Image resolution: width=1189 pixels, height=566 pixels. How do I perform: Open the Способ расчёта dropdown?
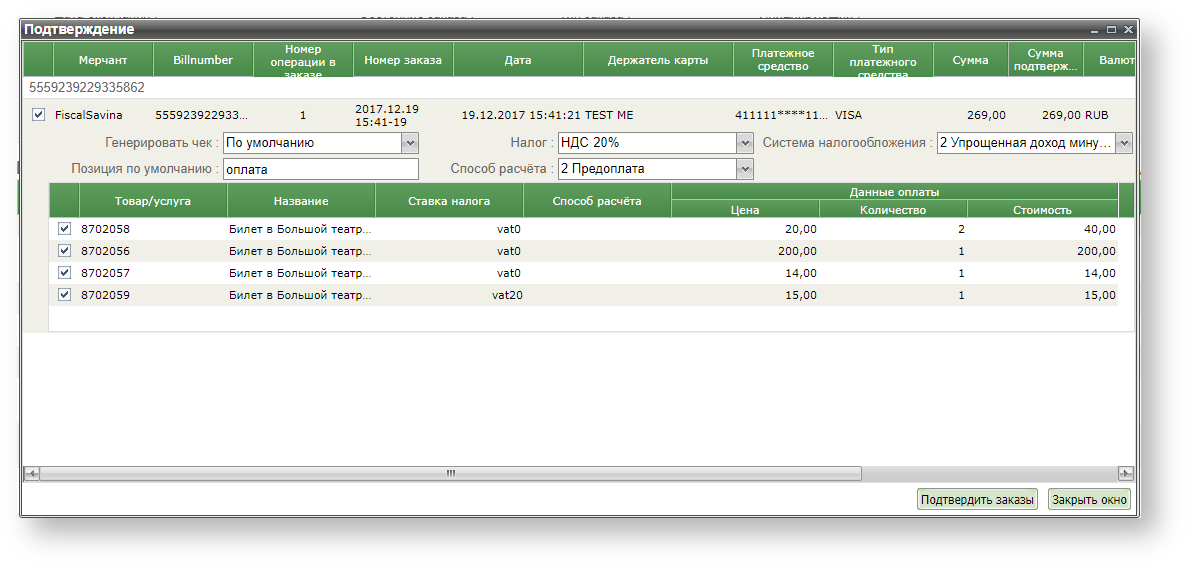(744, 169)
